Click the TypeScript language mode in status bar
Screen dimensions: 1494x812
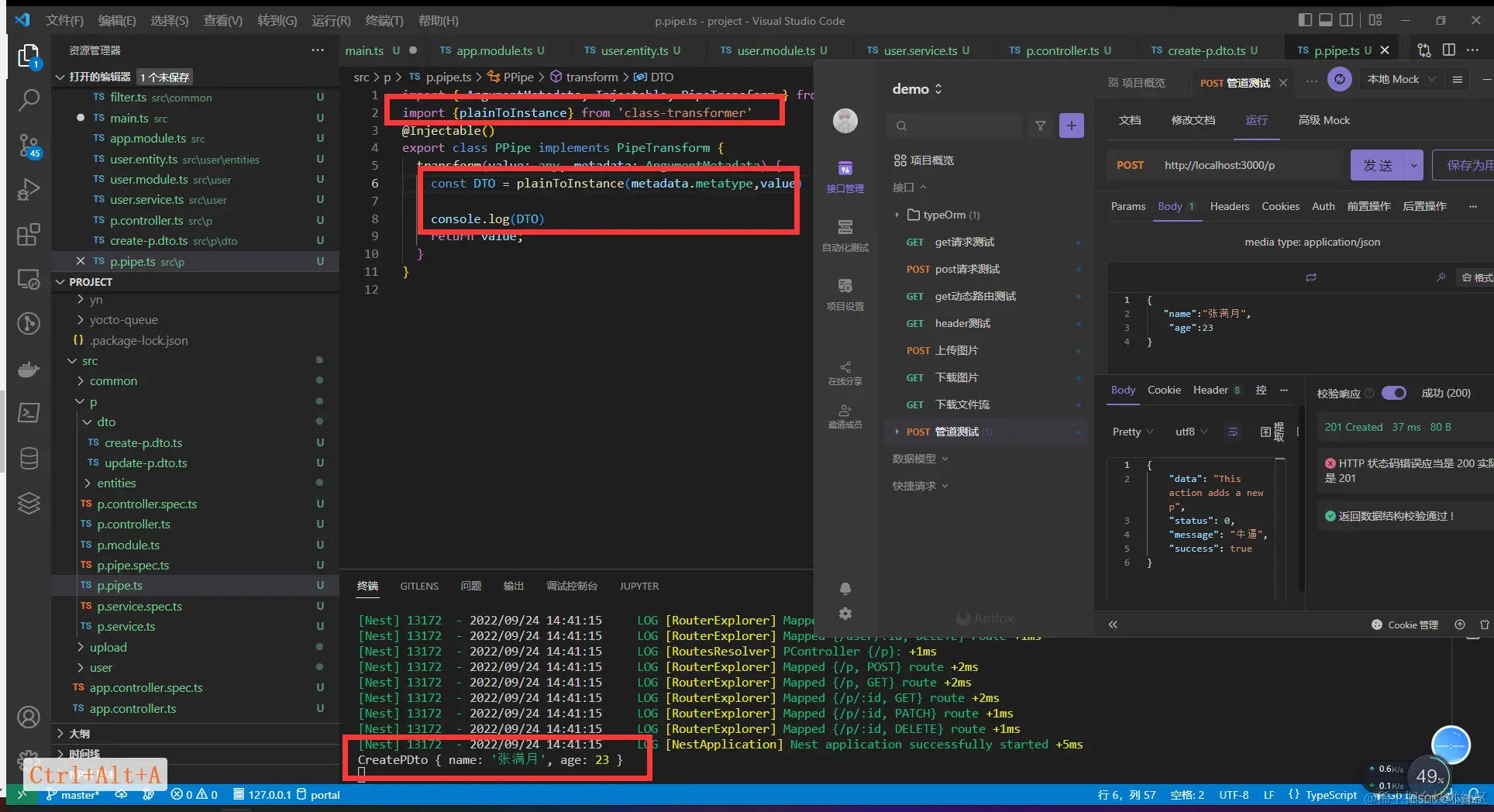(x=1331, y=795)
